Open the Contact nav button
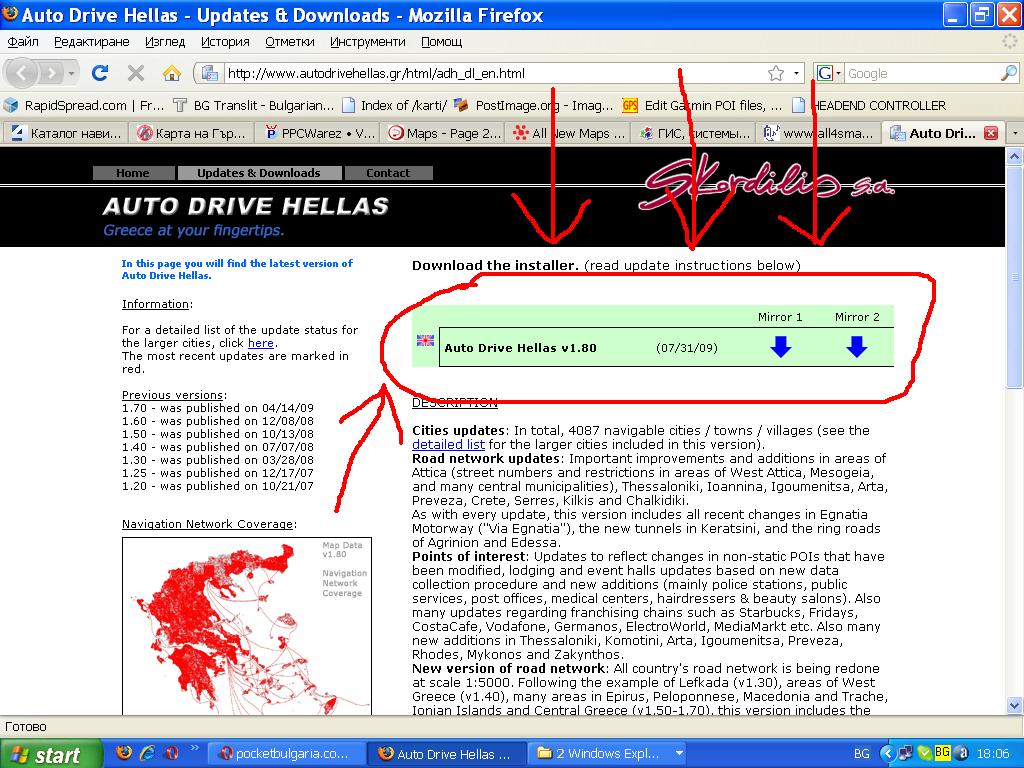The image size is (1024, 768). point(388,173)
